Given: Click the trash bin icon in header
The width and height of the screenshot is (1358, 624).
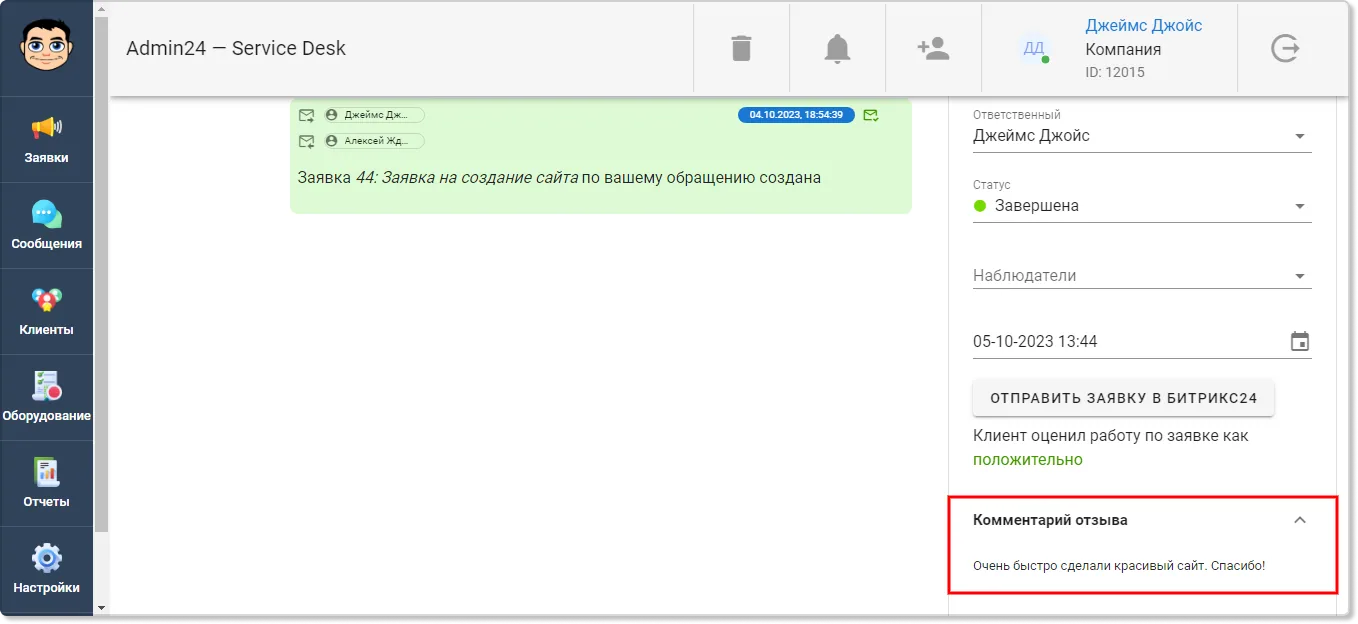Looking at the screenshot, I should point(741,48).
